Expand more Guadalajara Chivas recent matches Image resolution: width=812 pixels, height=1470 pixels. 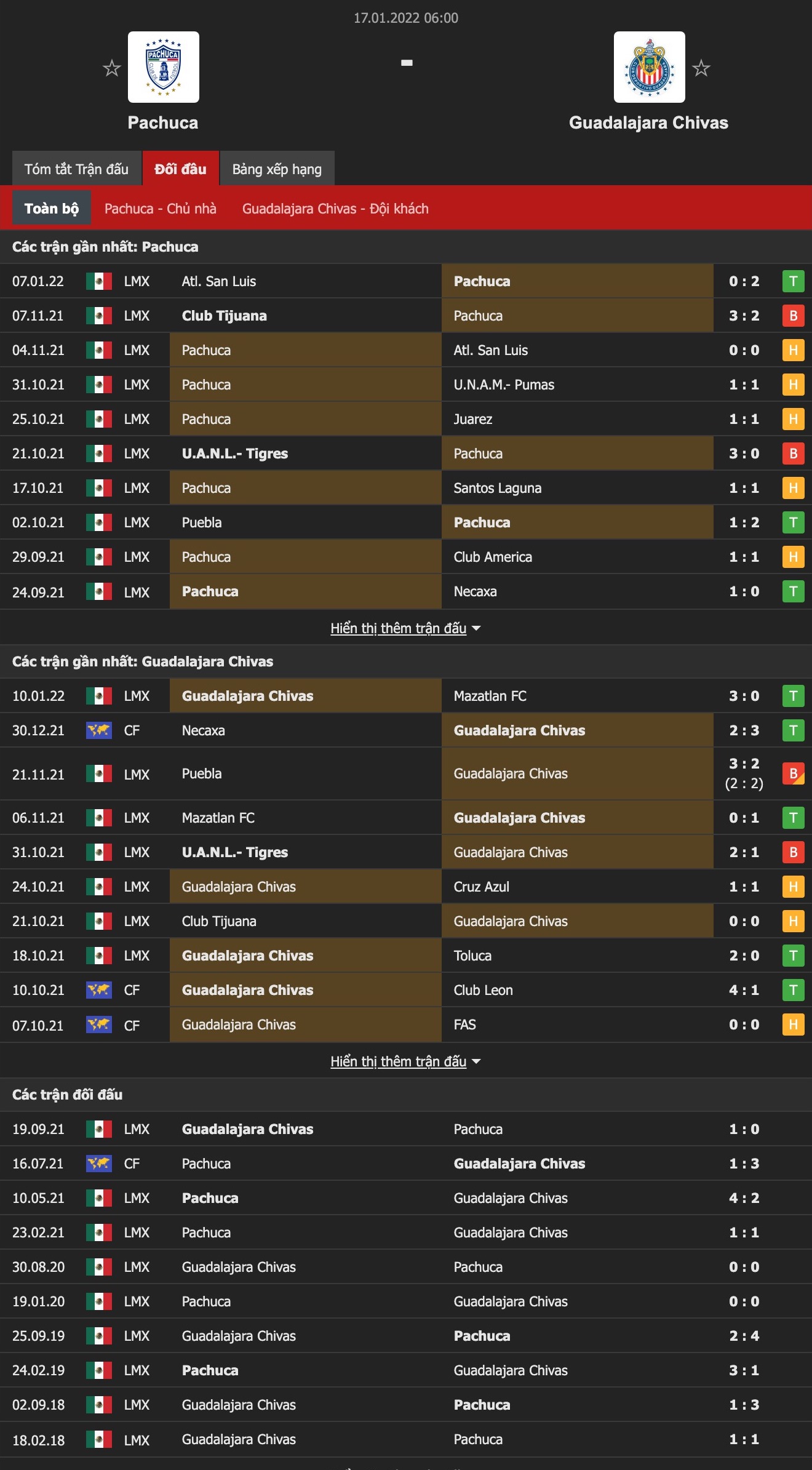coord(405,1061)
